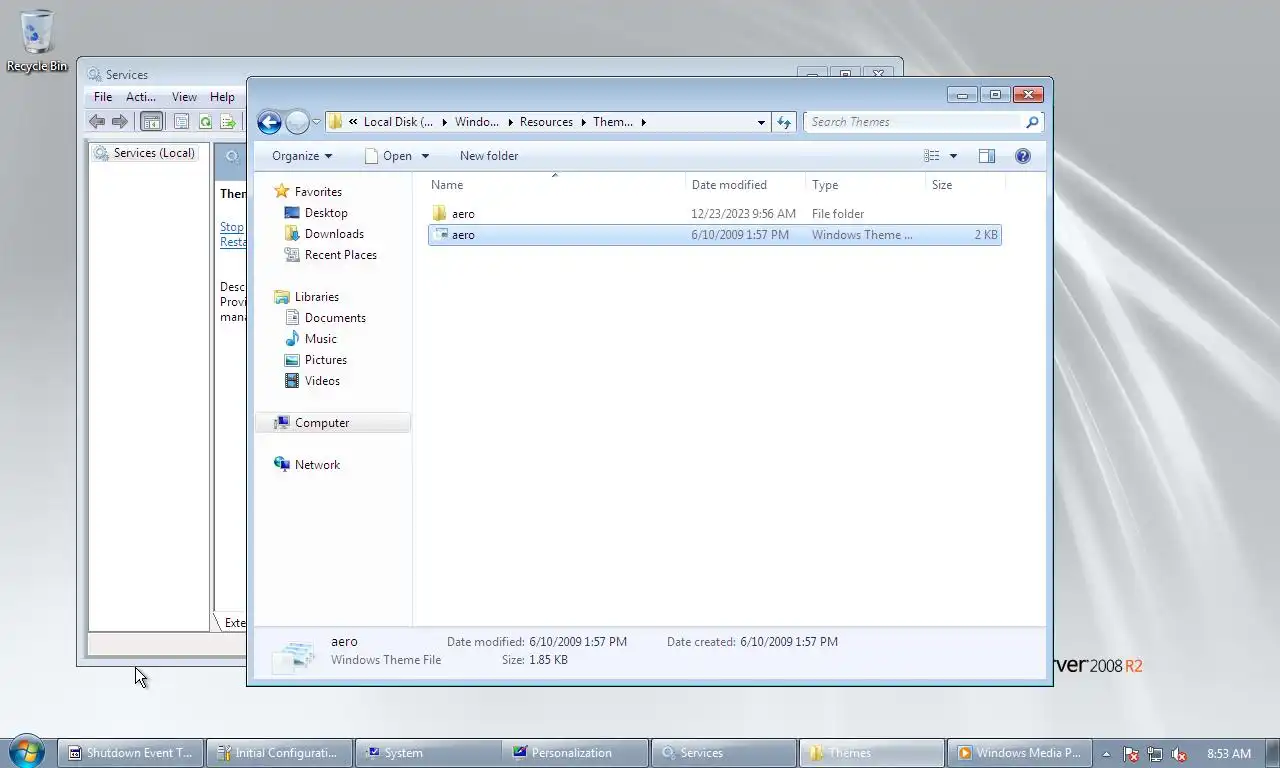Open the More view options arrow
Viewport: 1280px width, 768px height.
click(x=953, y=156)
